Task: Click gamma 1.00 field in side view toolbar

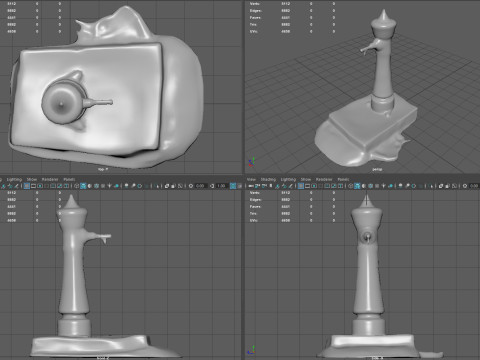Action: [222, 186]
